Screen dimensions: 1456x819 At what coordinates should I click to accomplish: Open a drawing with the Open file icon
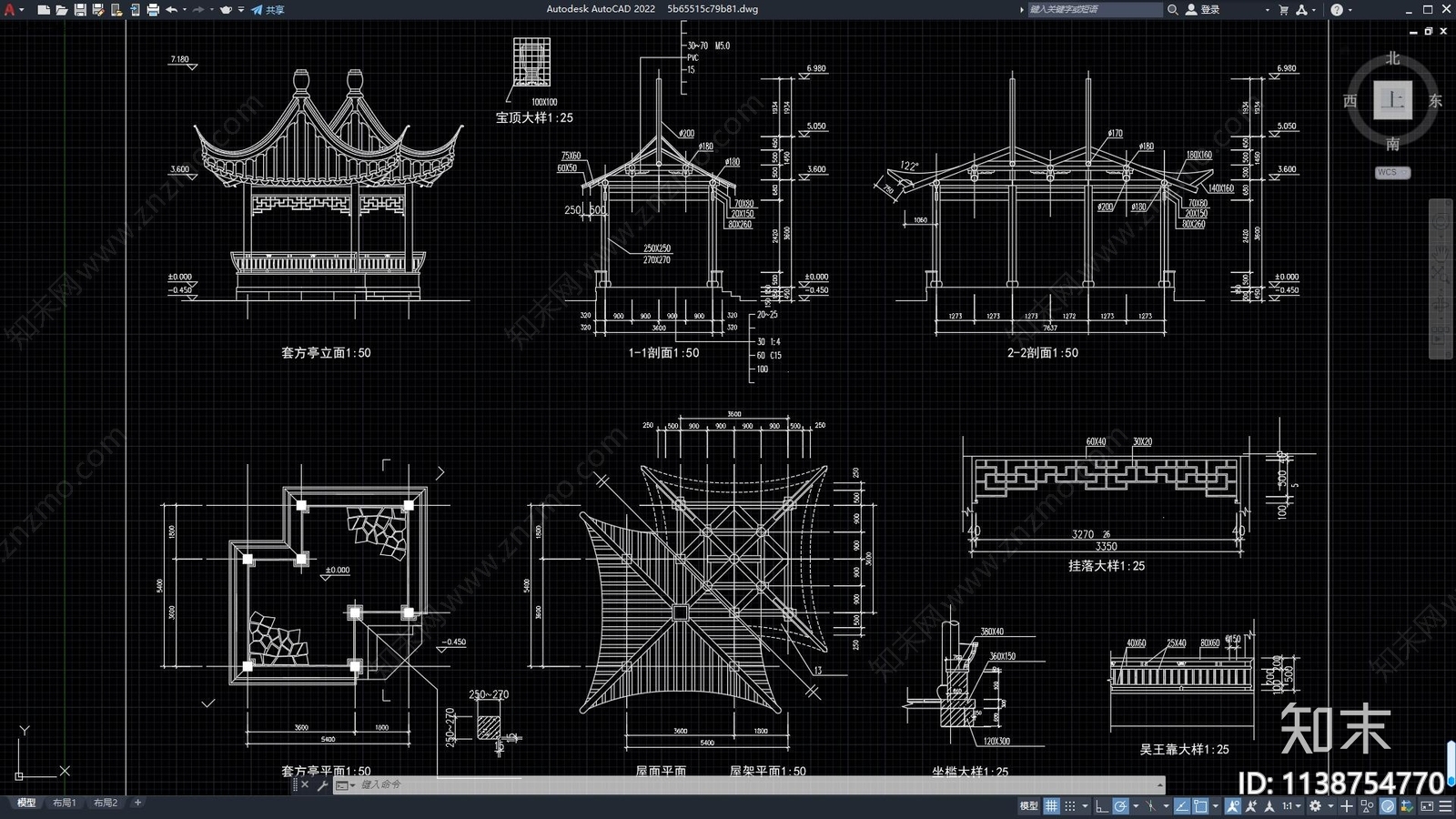tap(60, 9)
